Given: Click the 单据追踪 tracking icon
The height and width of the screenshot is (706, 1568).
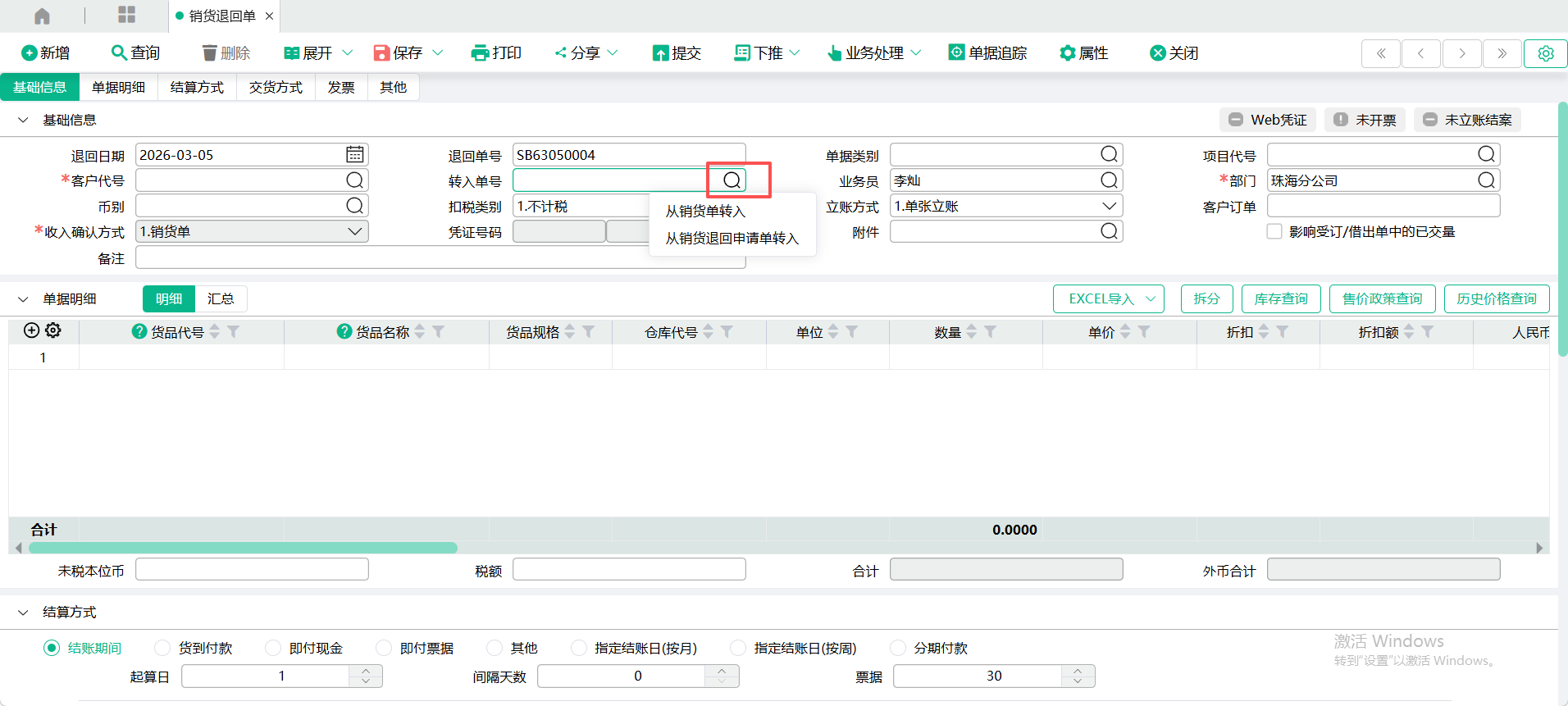Looking at the screenshot, I should click(956, 52).
